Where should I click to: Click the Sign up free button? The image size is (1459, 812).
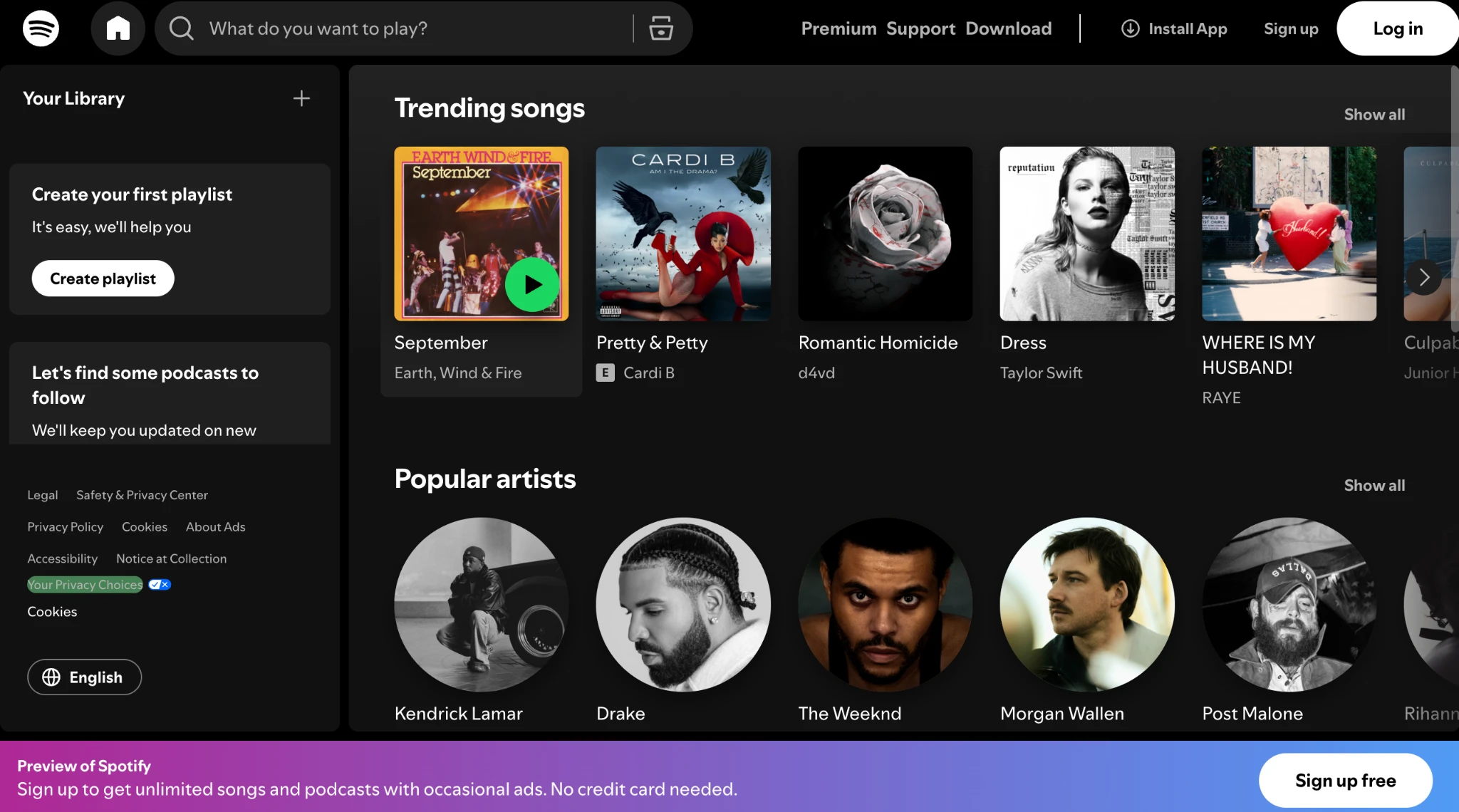tap(1345, 781)
